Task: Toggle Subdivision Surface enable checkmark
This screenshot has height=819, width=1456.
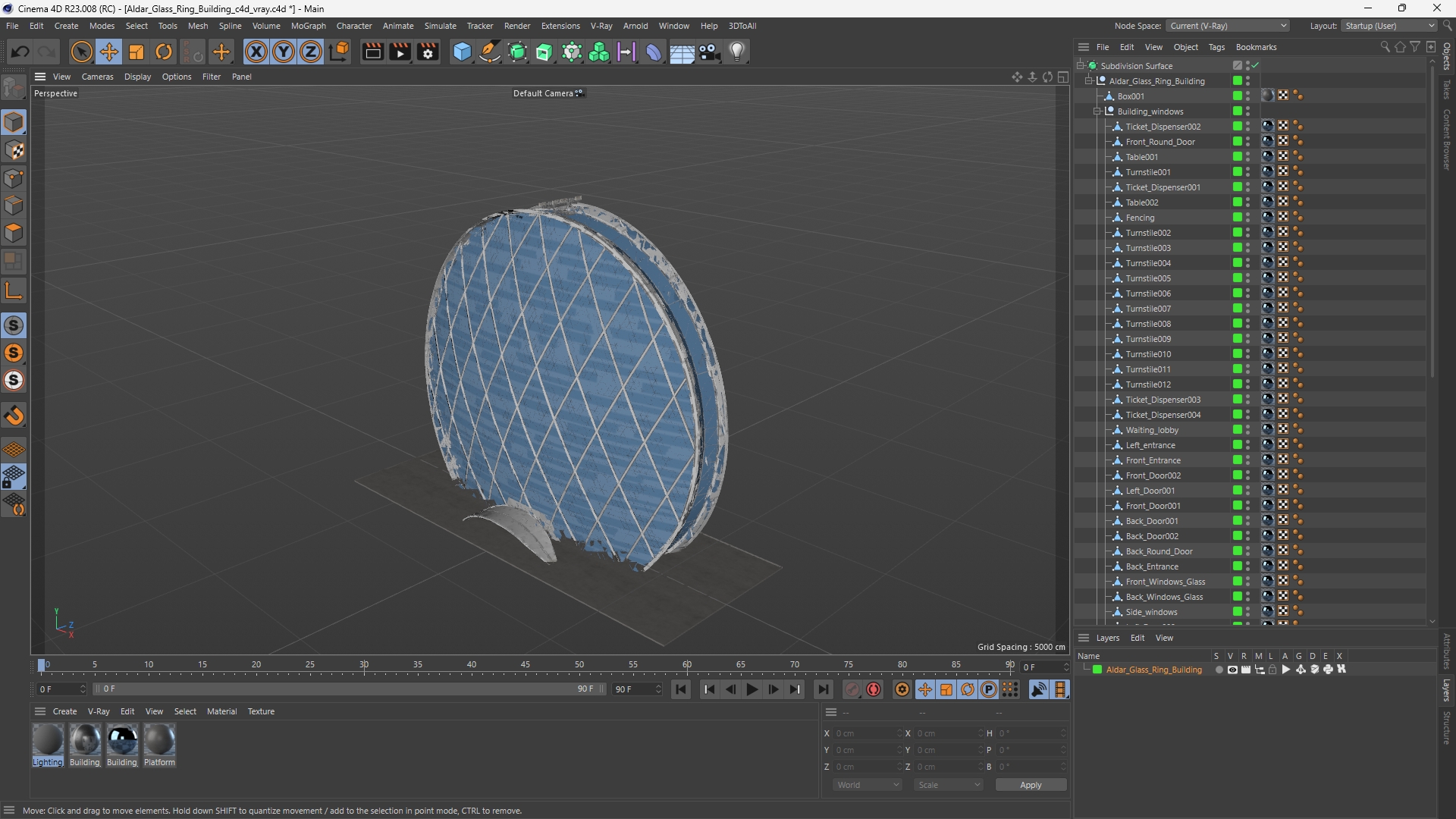Action: [1256, 66]
